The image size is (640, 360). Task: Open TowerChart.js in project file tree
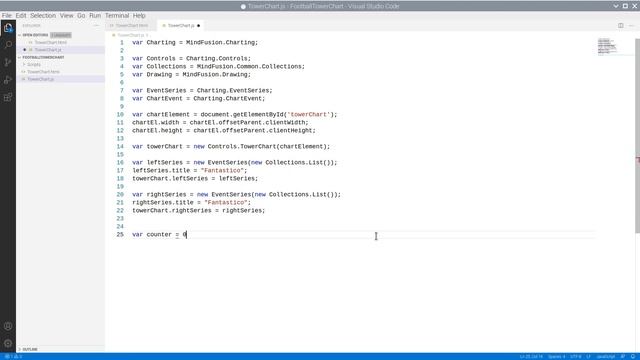(40, 79)
